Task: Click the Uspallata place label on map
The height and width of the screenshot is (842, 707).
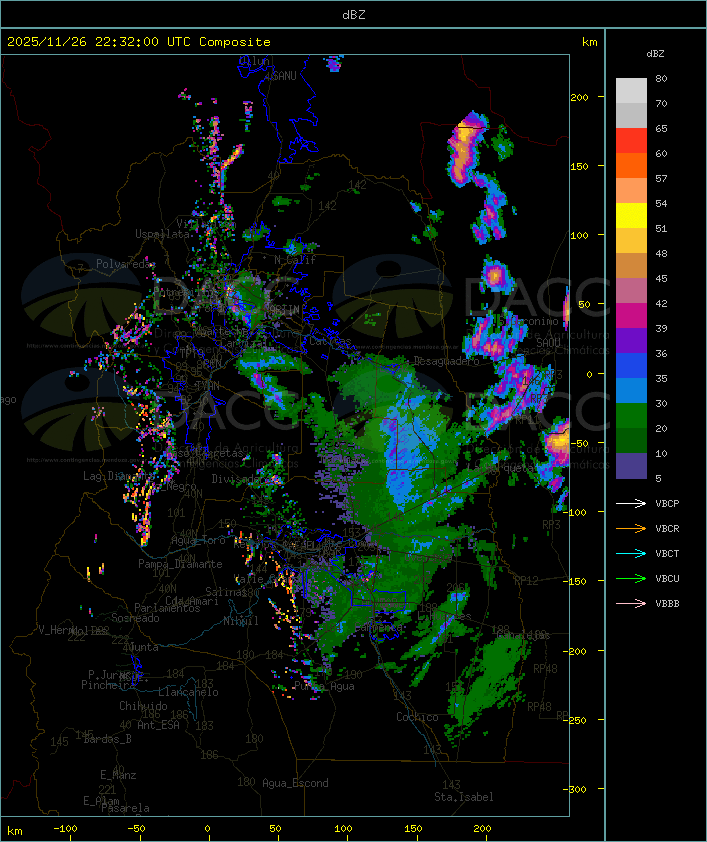Action: 162,234
